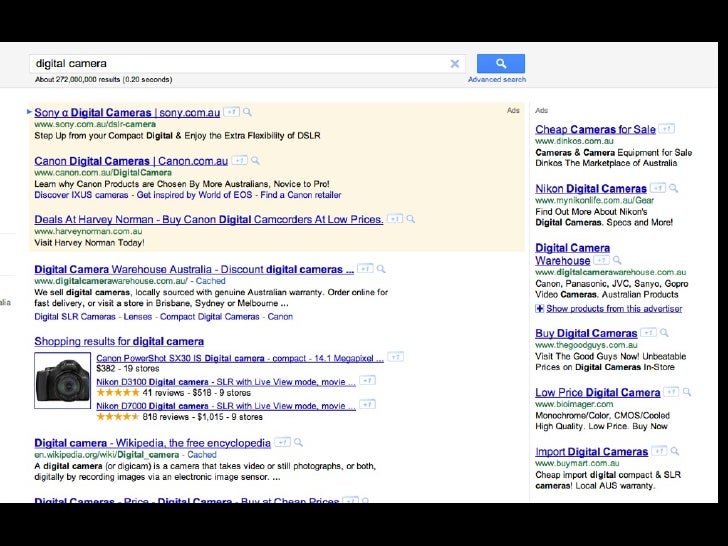Preview the Import Digital Cameras ad with the magnifier icon
728x546 pixels.
pyautogui.click(x=675, y=451)
